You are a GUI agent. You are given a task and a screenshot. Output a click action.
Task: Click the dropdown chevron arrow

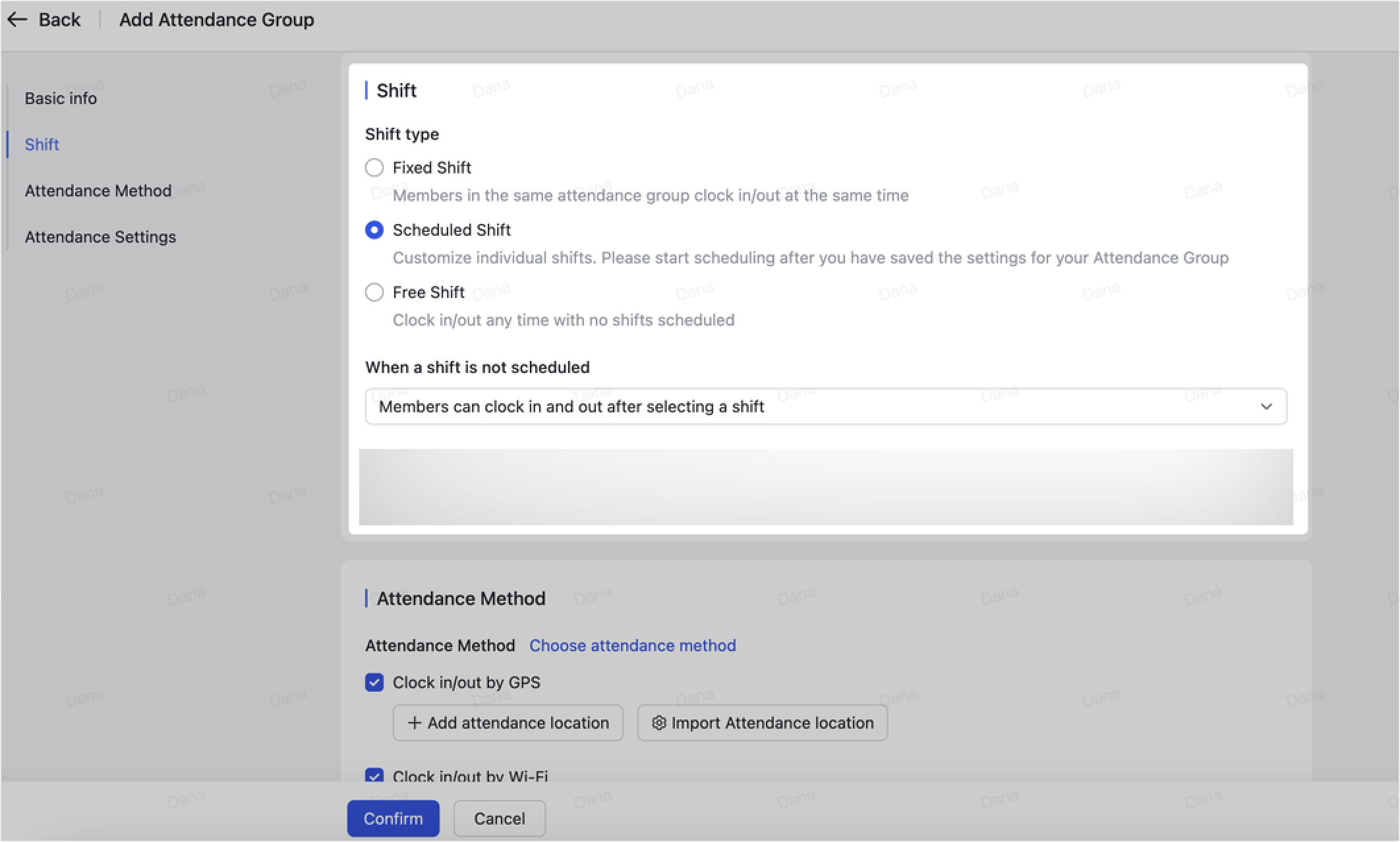[1266, 407]
